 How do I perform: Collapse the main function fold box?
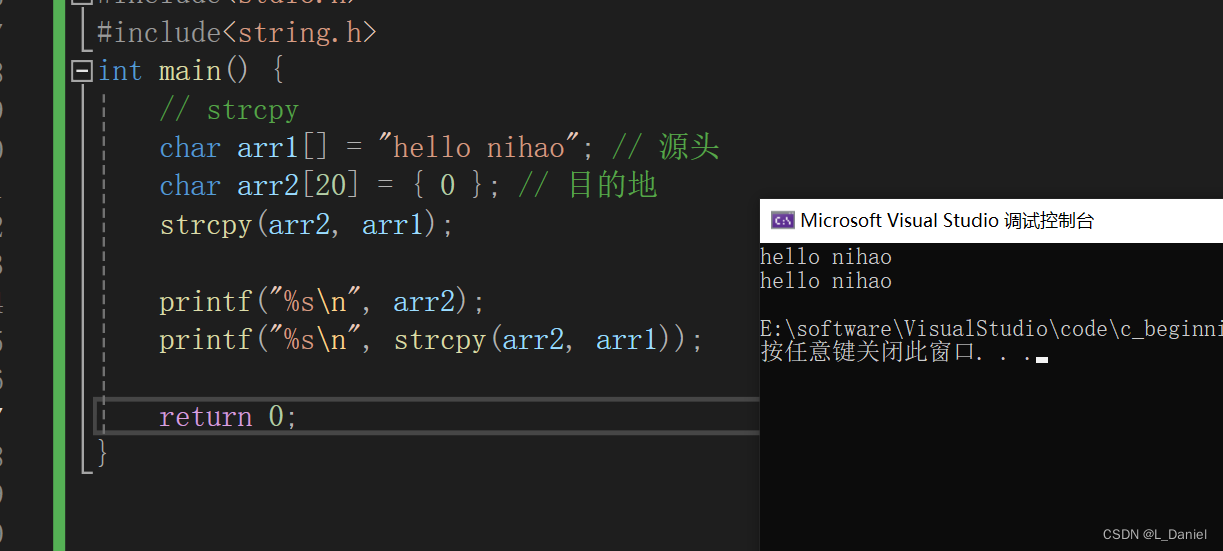point(82,72)
